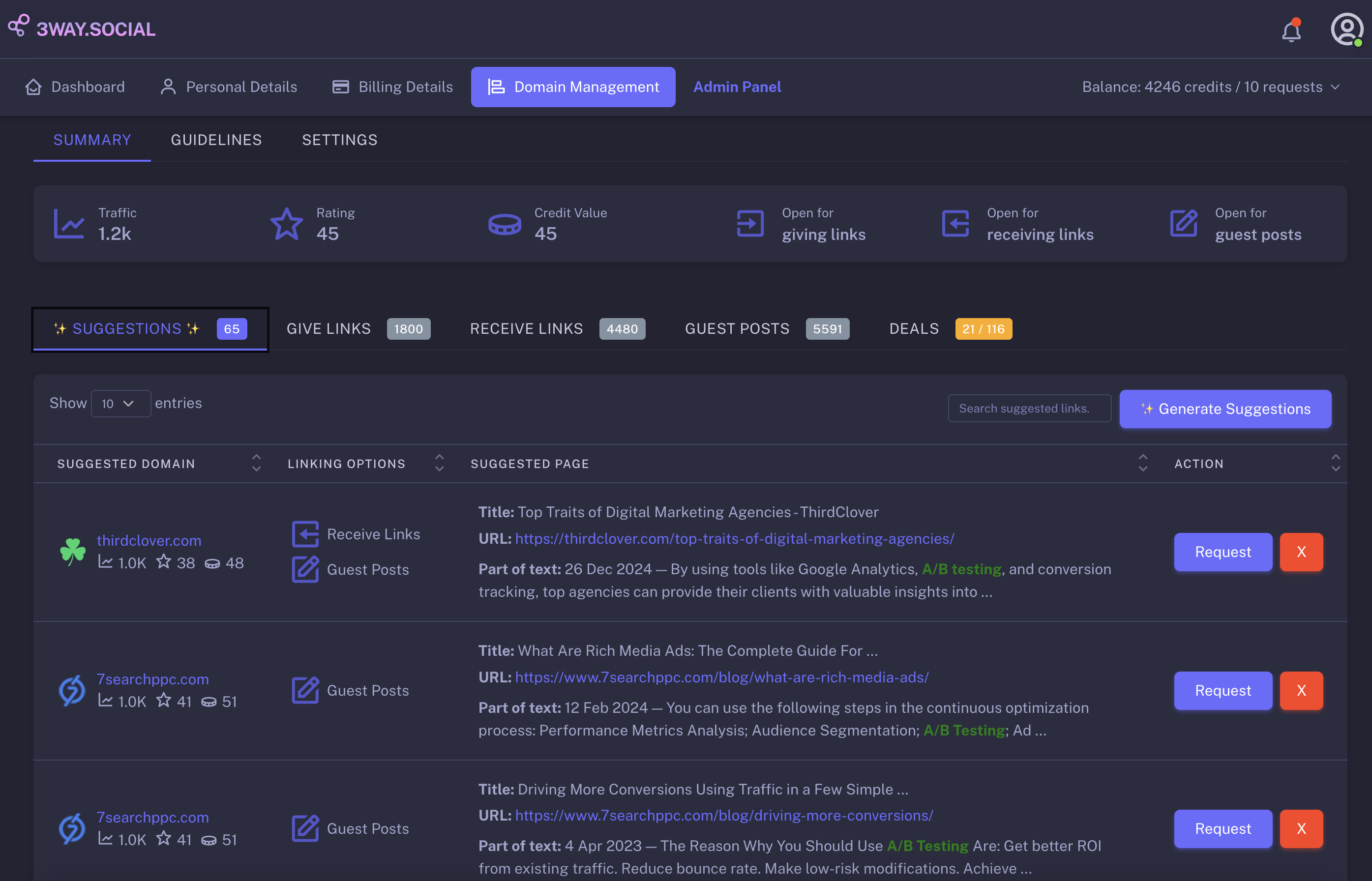Image resolution: width=1372 pixels, height=881 pixels.
Task: Click the notification bell icon
Action: click(x=1291, y=31)
